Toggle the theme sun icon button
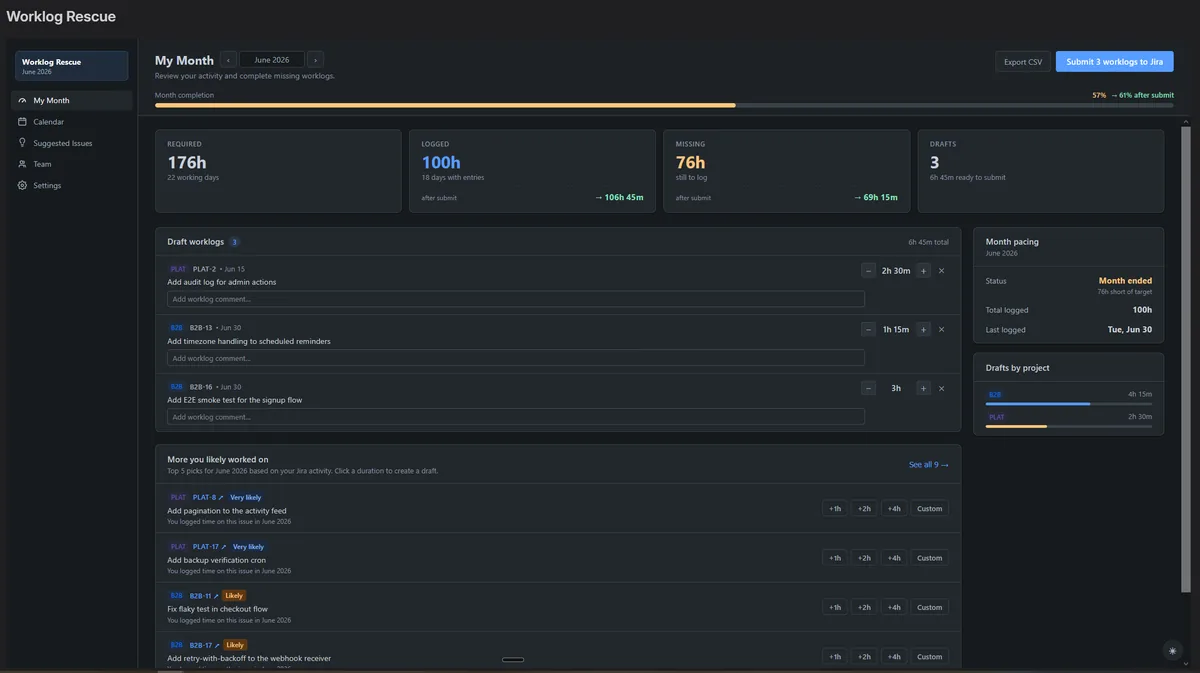 pyautogui.click(x=1173, y=650)
